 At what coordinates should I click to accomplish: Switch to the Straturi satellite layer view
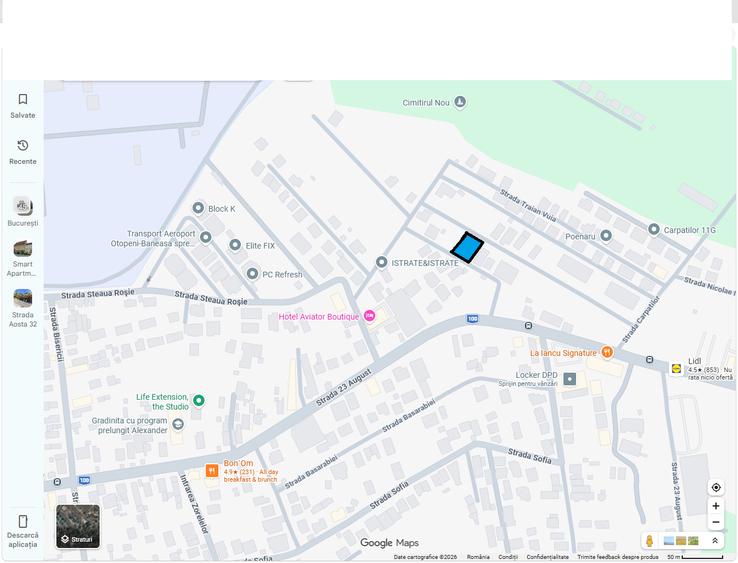[x=78, y=526]
